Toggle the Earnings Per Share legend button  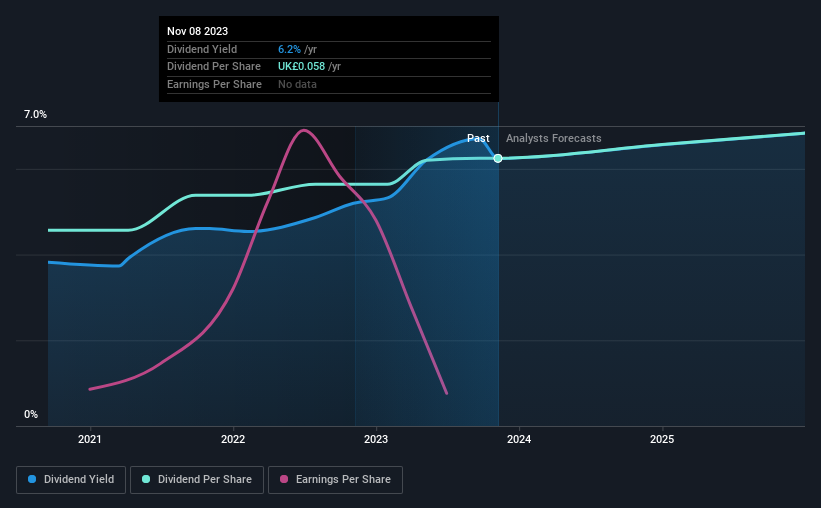click(335, 480)
